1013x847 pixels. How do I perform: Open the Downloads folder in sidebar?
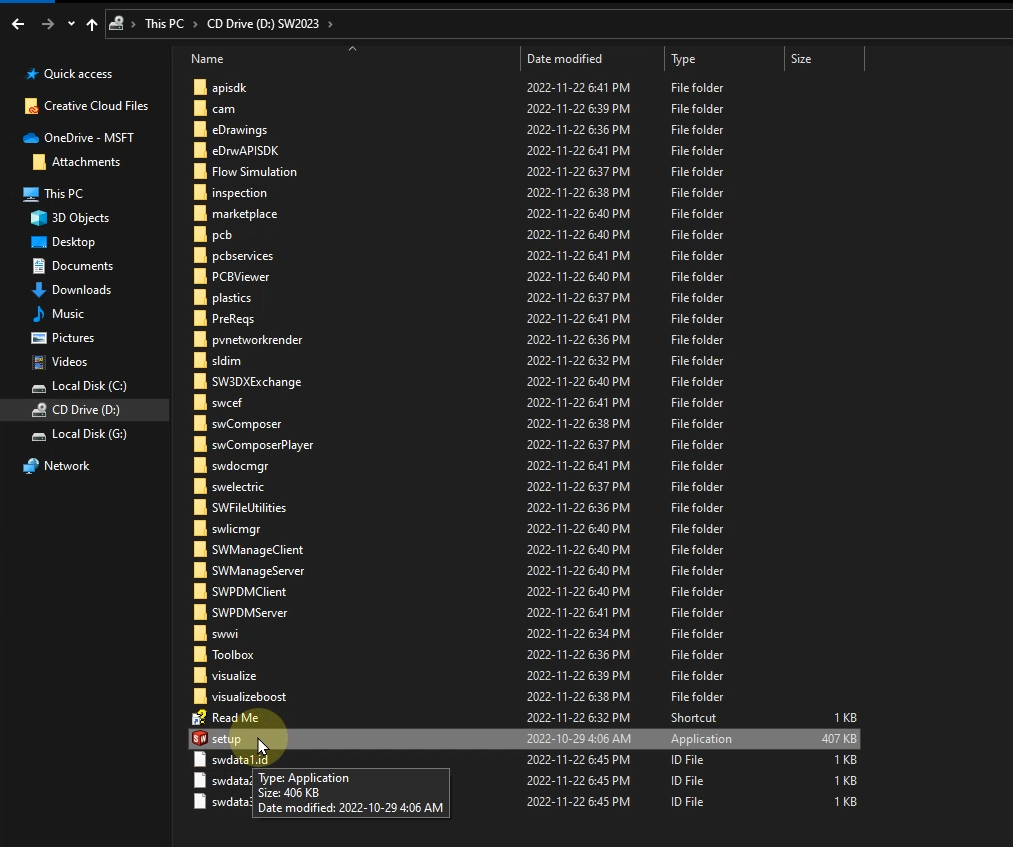point(81,290)
